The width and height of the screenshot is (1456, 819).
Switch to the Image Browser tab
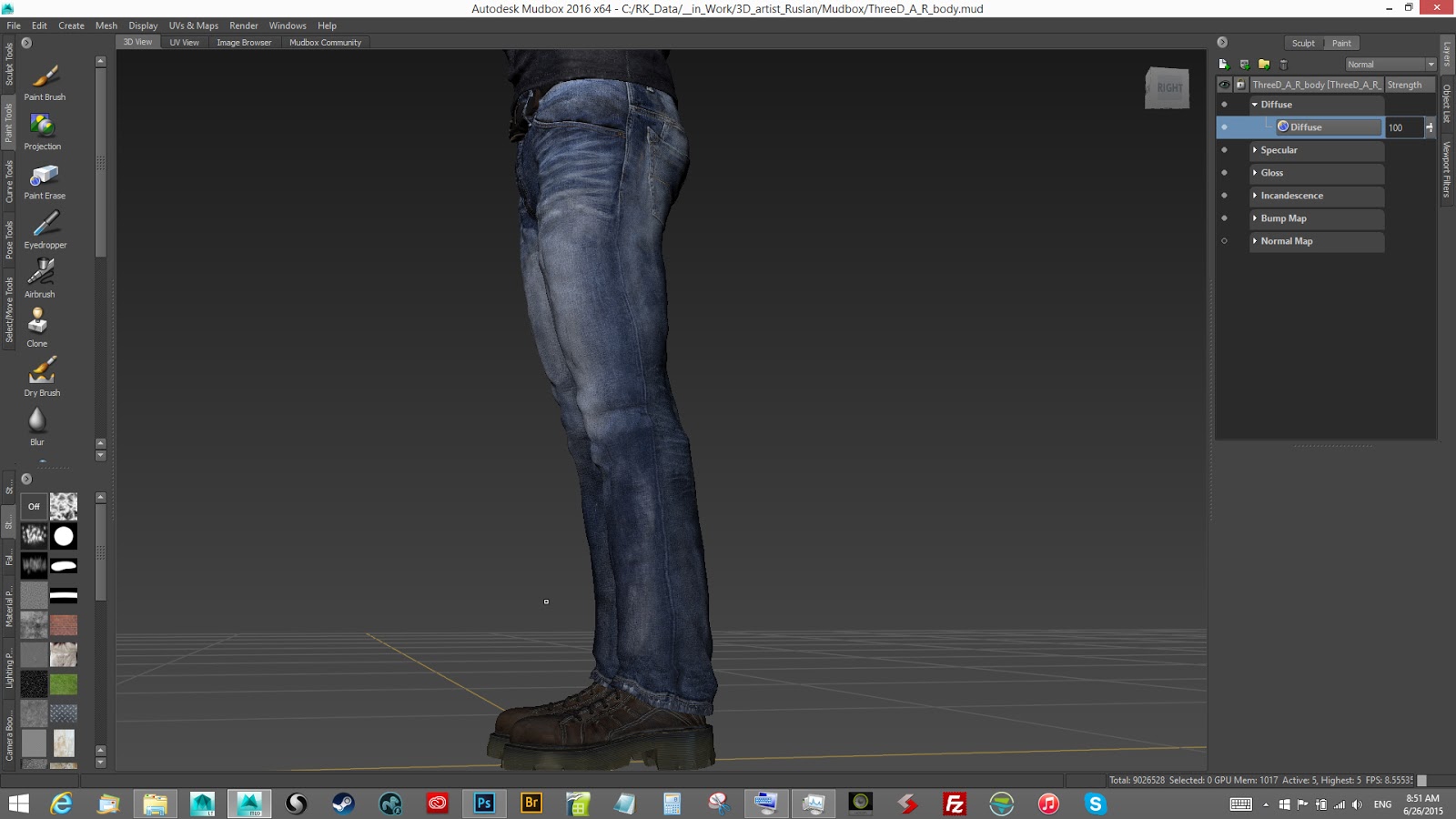(x=244, y=43)
